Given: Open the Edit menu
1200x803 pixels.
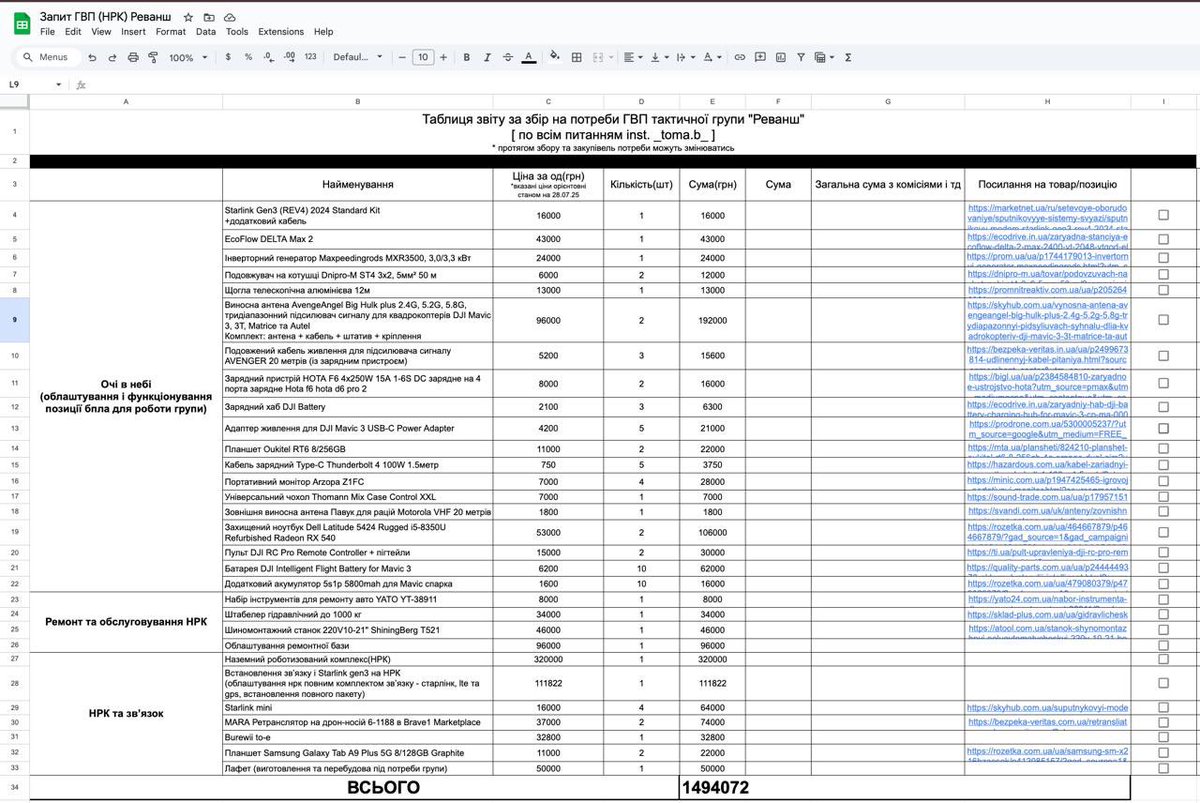Looking at the screenshot, I should (72, 32).
